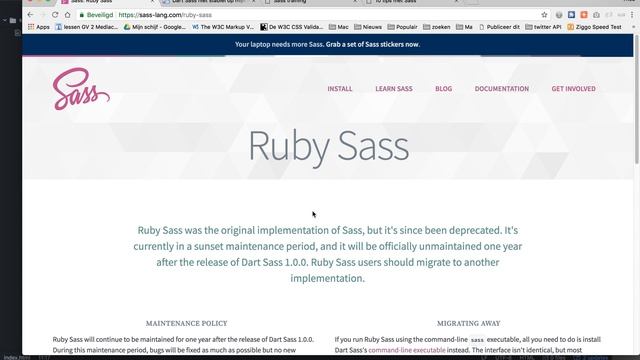Open the Ziggo Speed Test bookmark
640x360 pixels.
coord(594,27)
